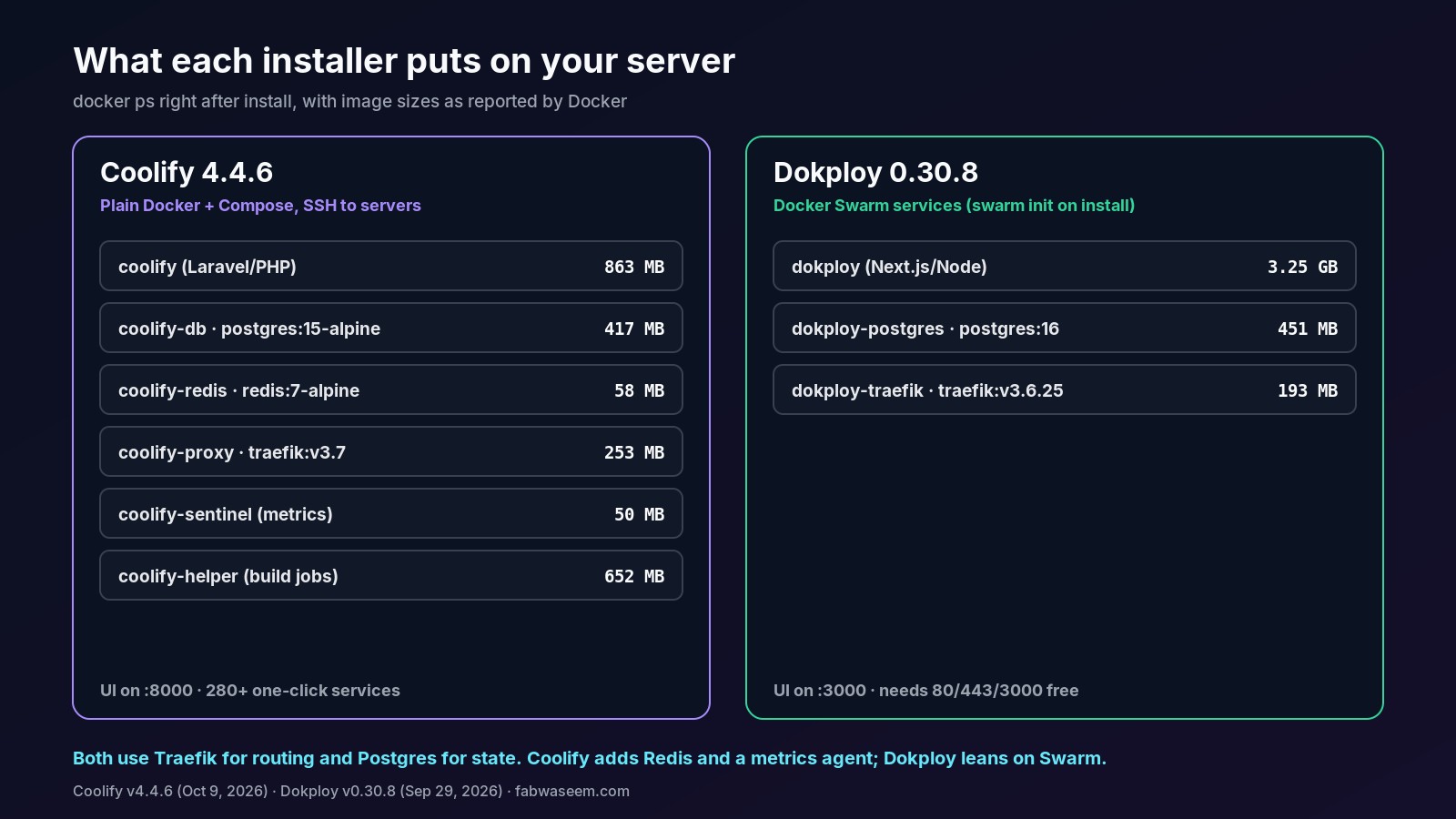Image resolution: width=1456 pixels, height=819 pixels.
Task: Click the 417 MB size value
Action: [634, 329]
